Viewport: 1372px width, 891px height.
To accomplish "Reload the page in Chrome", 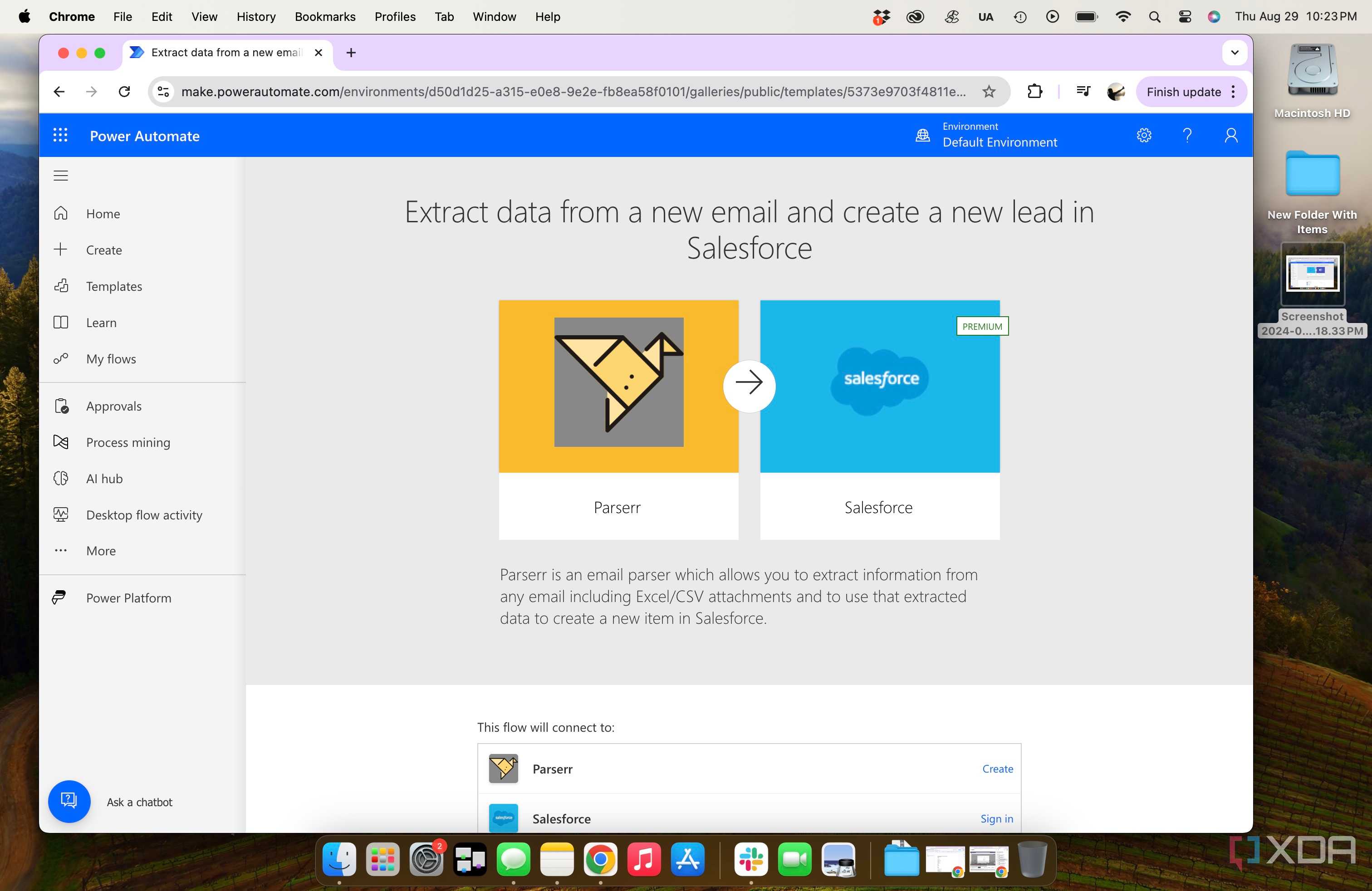I will coord(124,92).
